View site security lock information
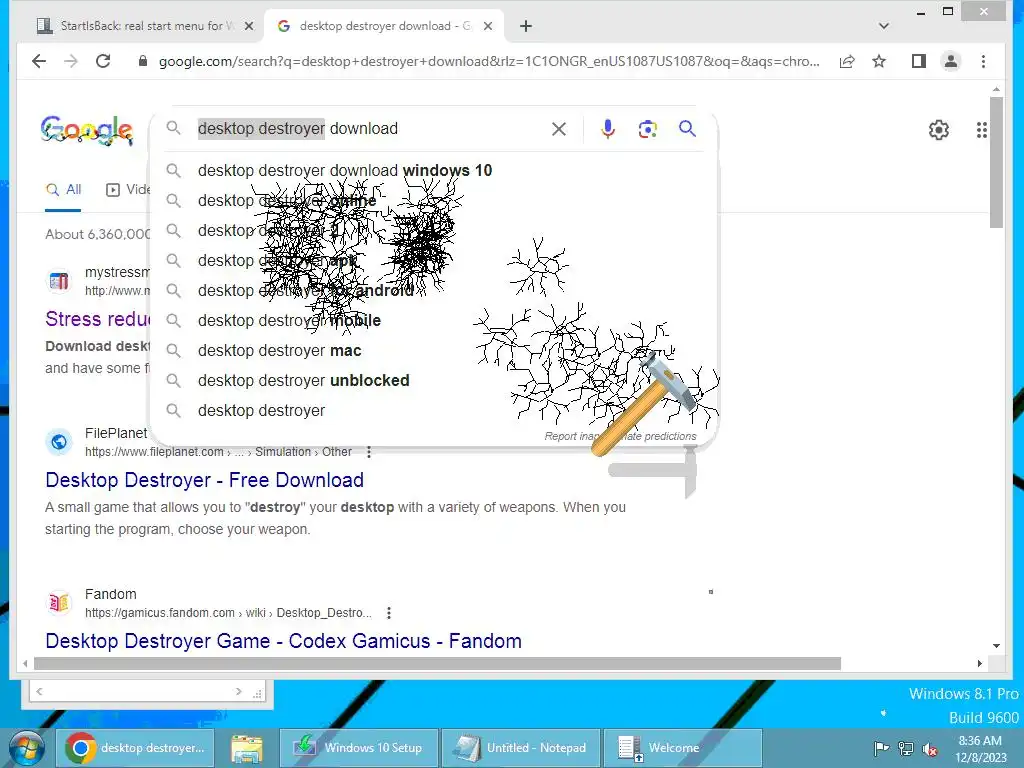 (x=142, y=61)
